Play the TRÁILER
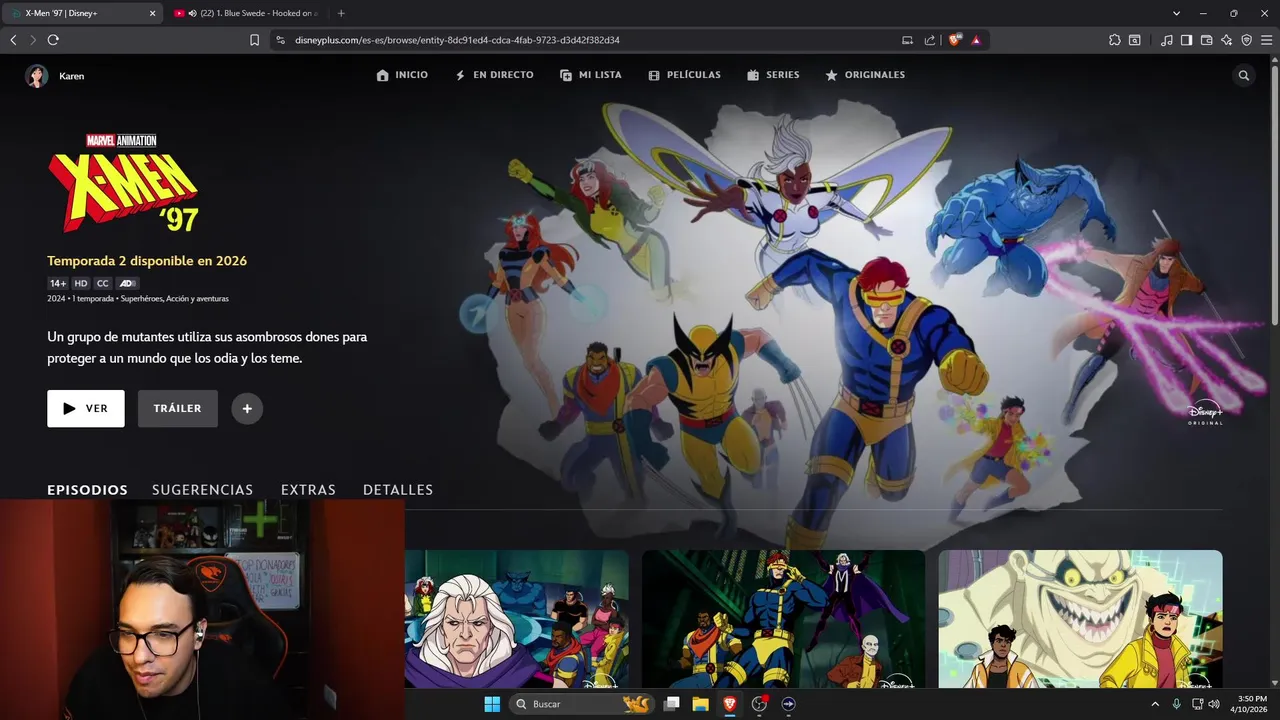 (x=178, y=408)
